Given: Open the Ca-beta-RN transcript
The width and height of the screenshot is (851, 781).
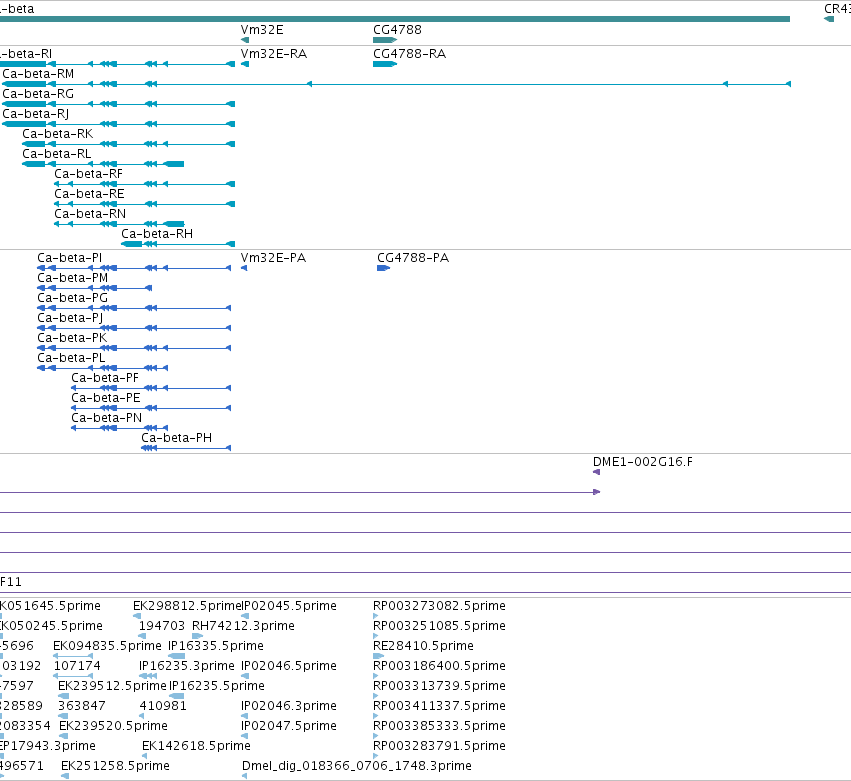Looking at the screenshot, I should click(90, 214).
